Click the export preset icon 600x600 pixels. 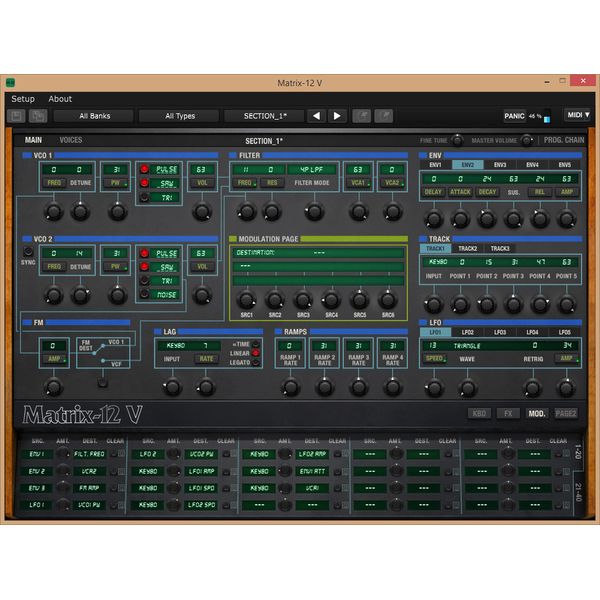pos(384,116)
